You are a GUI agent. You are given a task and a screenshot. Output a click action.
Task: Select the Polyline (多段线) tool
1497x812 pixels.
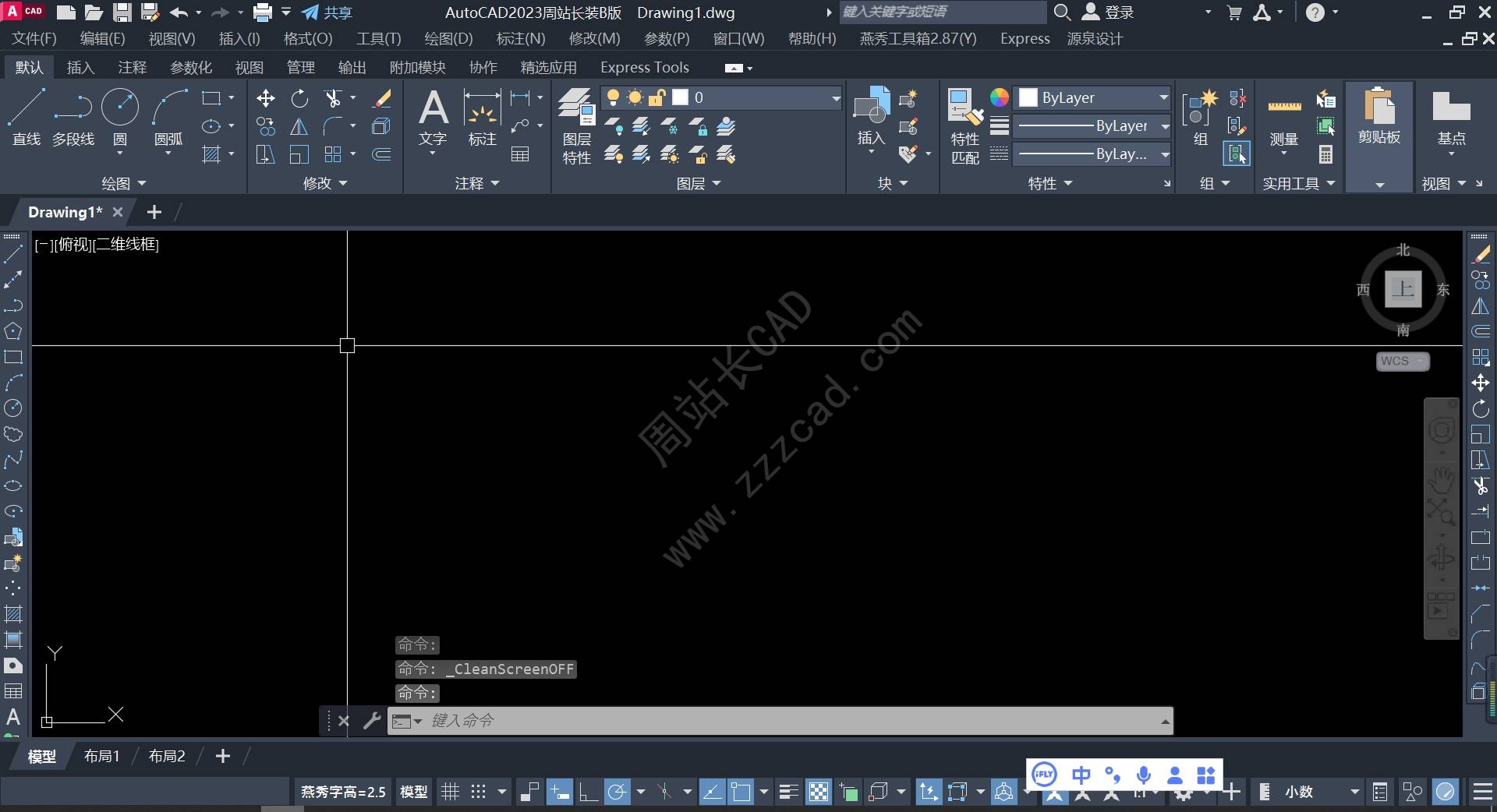73,117
